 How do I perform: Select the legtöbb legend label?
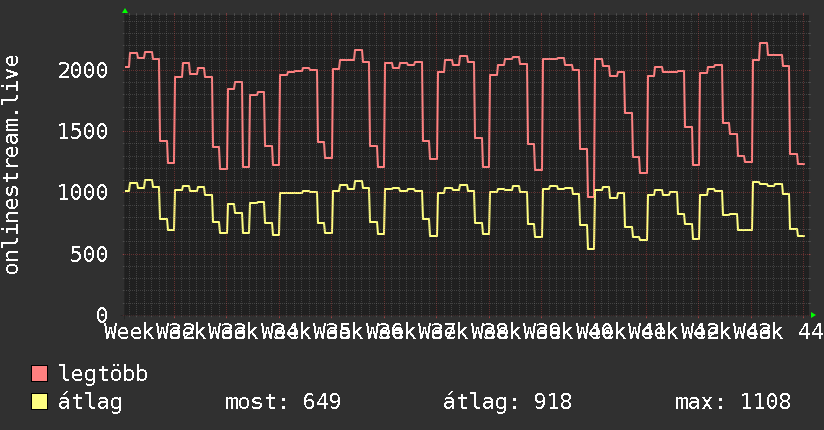[x=103, y=374]
